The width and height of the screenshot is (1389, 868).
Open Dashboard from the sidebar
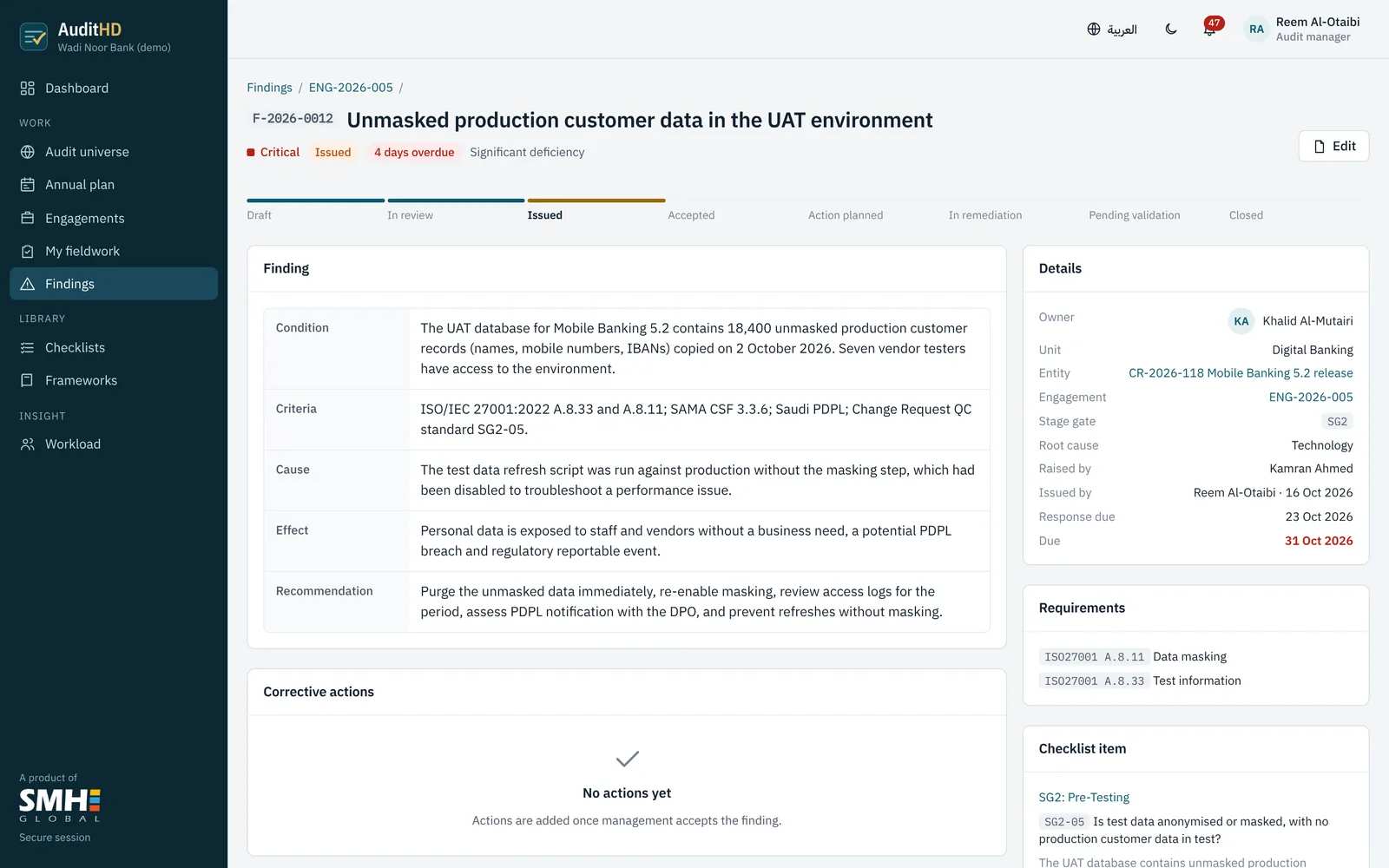pos(114,88)
